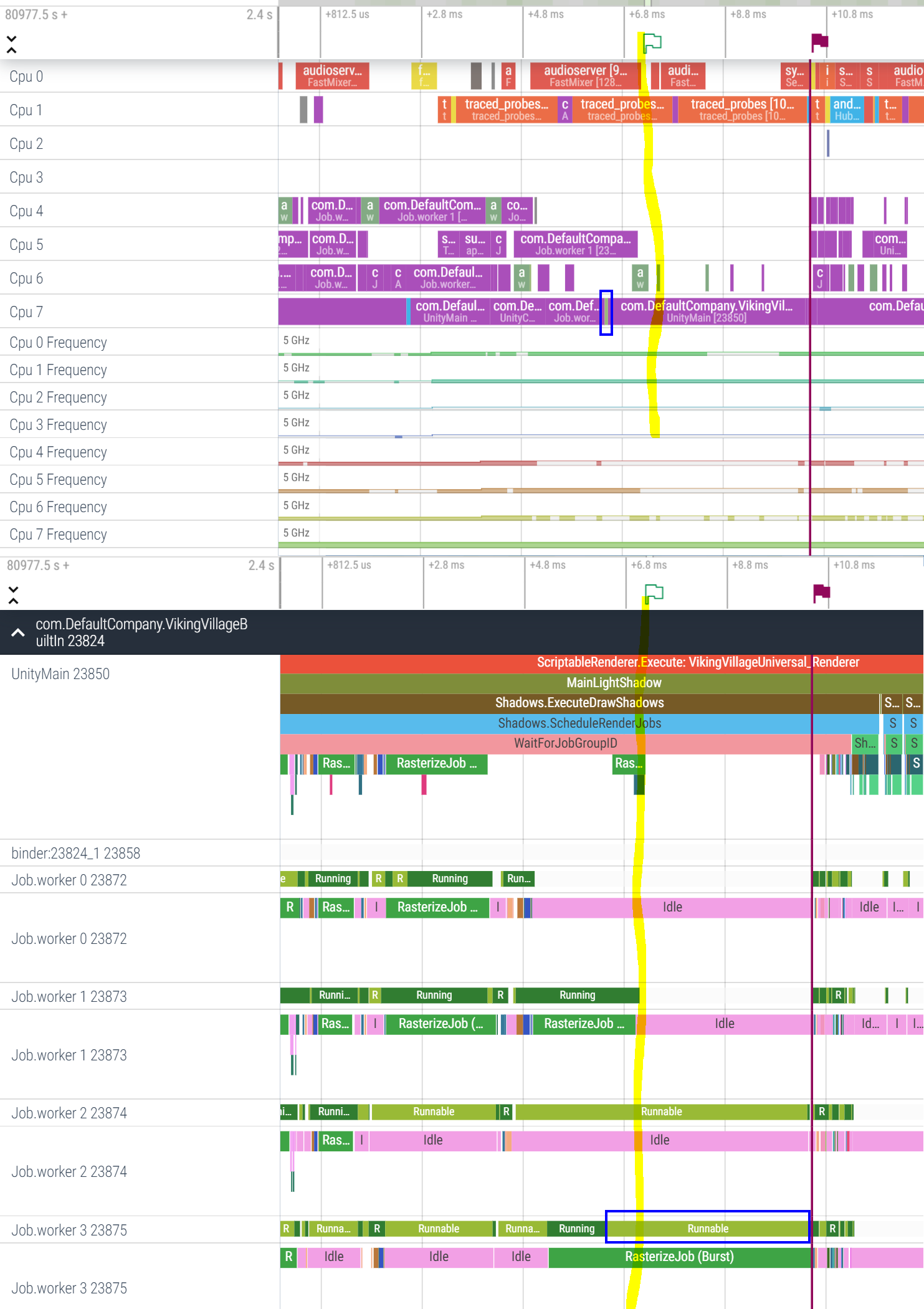The image size is (924, 1309).
Task: Collapse all tracks using the icon above Cpu 0
Action: pyautogui.click(x=11, y=44)
